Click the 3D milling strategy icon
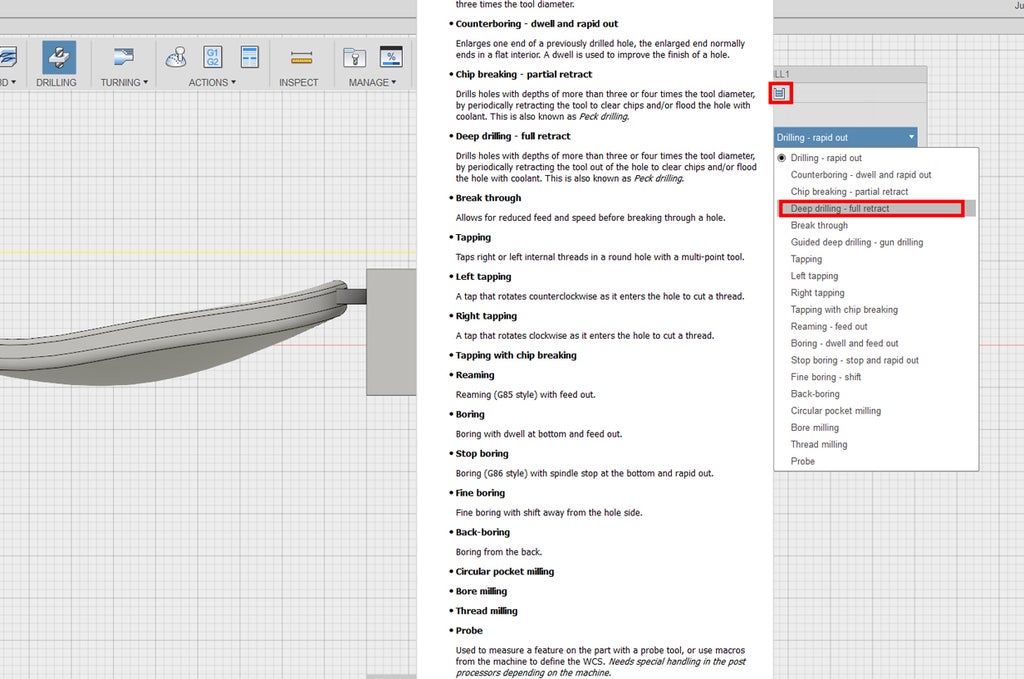This screenshot has width=1024, height=679. (8, 57)
